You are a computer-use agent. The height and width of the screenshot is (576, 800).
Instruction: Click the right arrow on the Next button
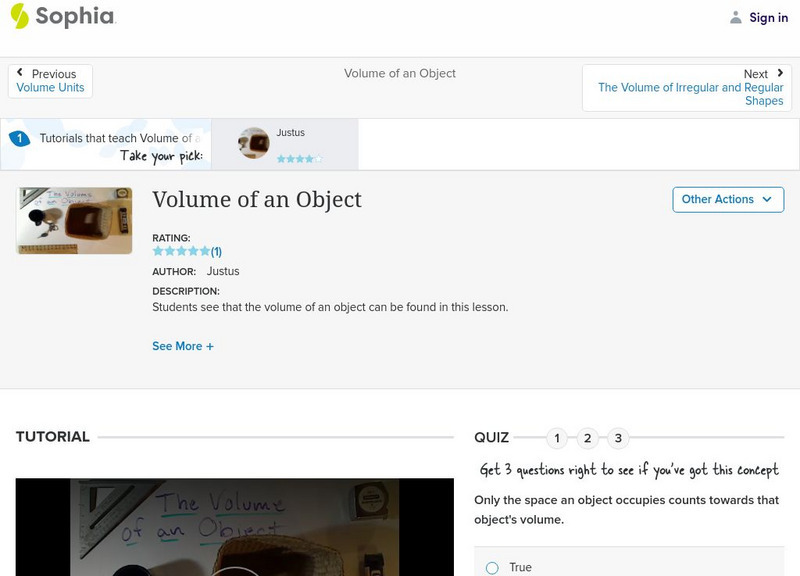point(781,73)
